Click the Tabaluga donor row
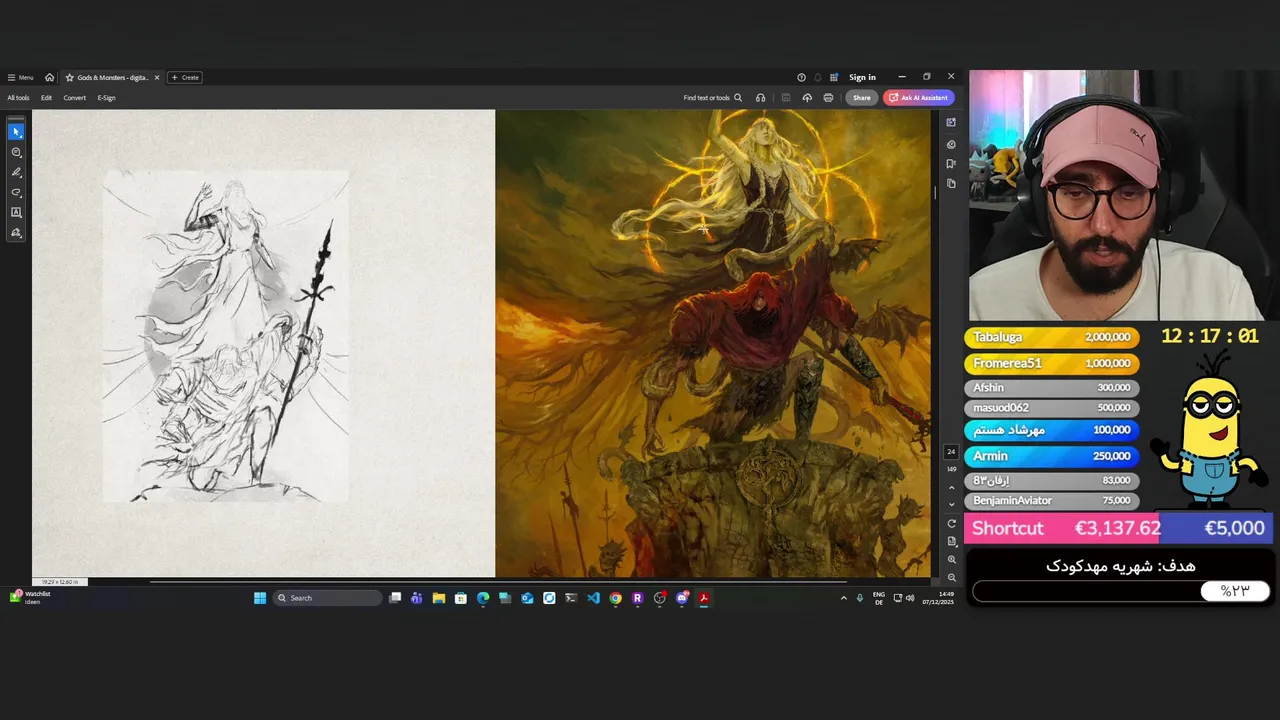 [1052, 338]
